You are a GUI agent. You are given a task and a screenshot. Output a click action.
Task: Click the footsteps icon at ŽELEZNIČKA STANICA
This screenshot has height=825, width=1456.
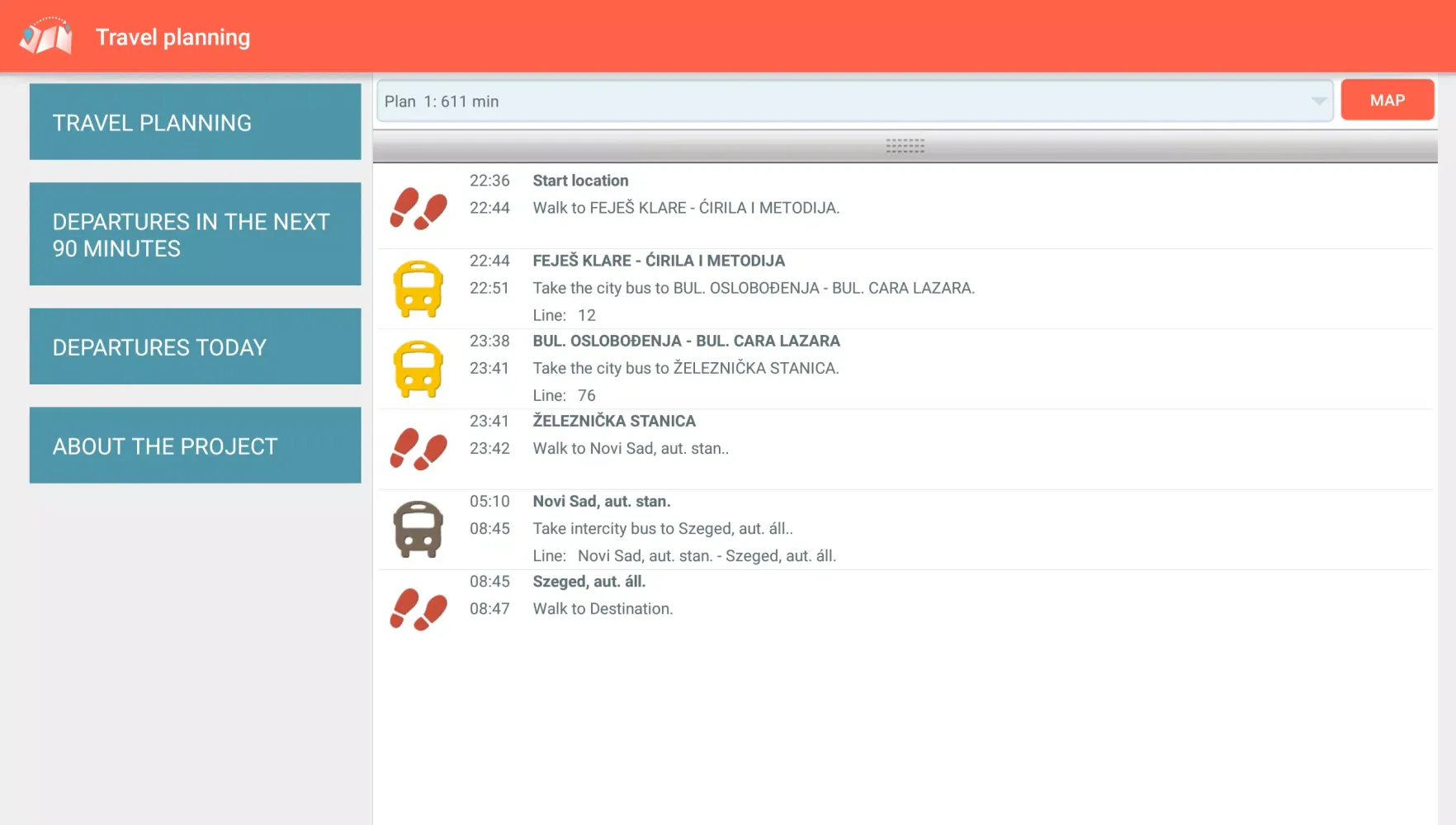[x=418, y=449]
